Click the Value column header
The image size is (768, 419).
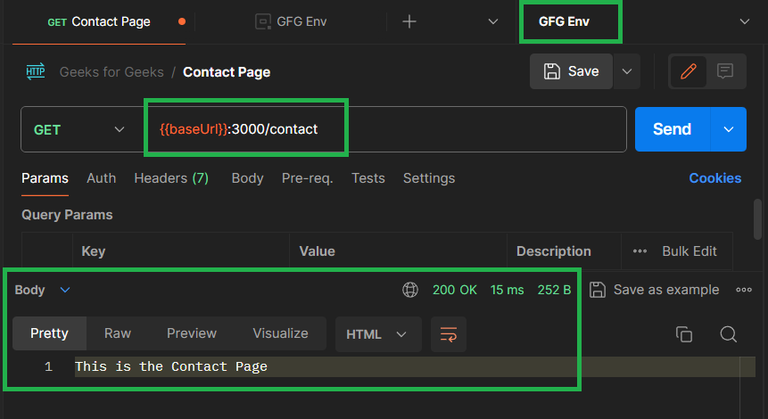point(317,251)
